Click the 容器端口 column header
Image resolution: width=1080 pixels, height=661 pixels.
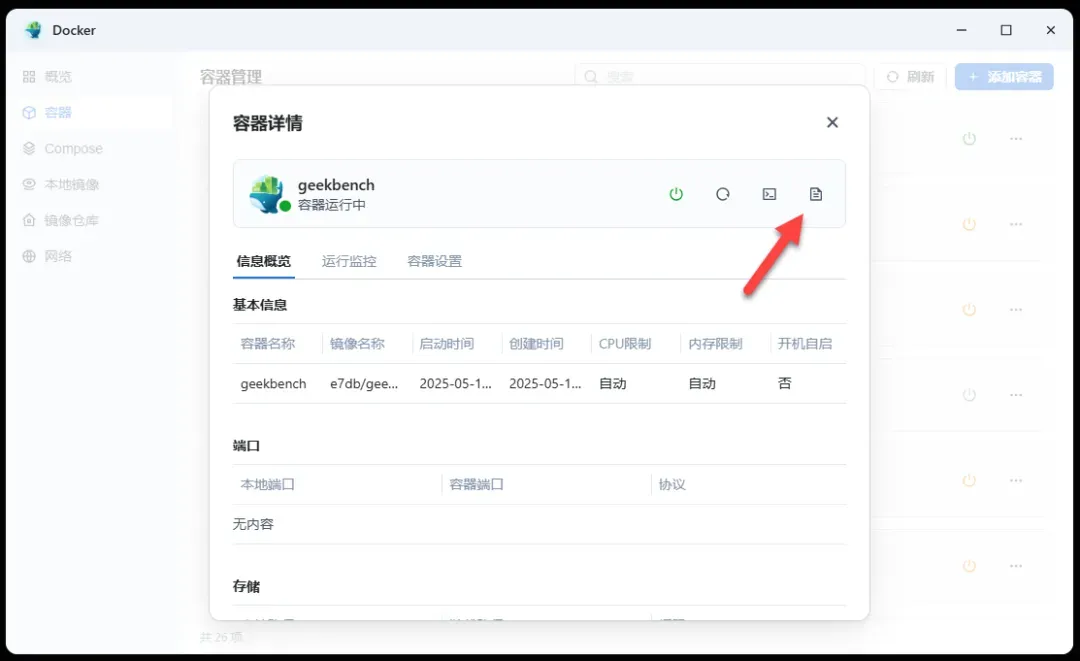pyautogui.click(x=477, y=485)
